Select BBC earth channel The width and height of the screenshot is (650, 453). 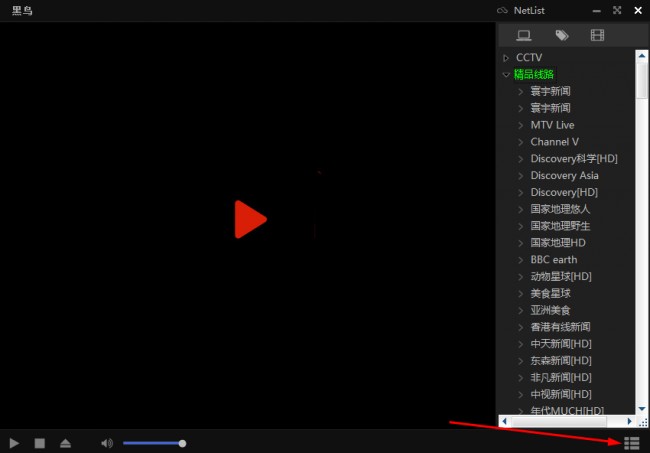[x=554, y=260]
